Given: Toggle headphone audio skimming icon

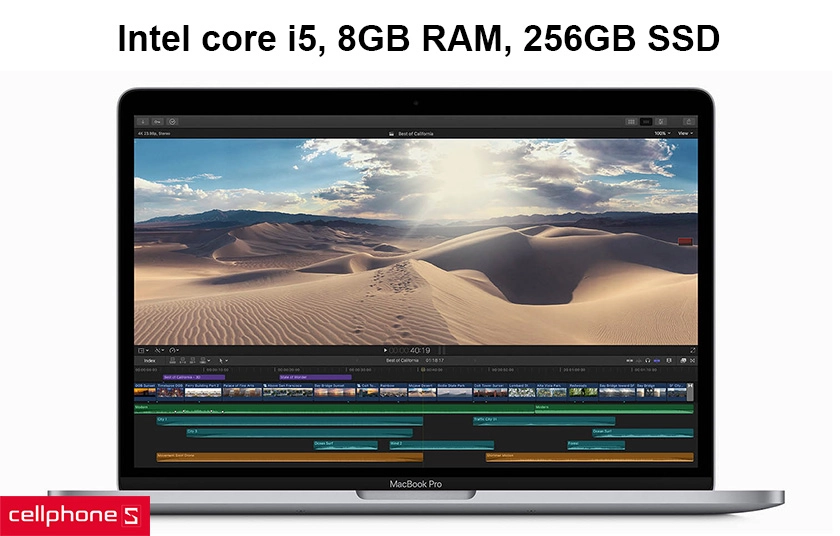Looking at the screenshot, I should [x=648, y=360].
